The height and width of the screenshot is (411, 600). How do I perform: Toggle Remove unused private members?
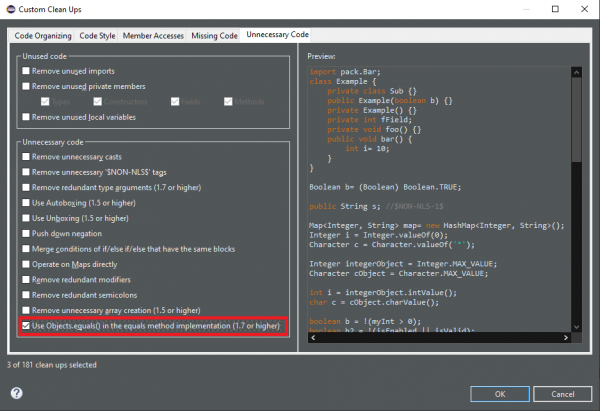point(26,87)
